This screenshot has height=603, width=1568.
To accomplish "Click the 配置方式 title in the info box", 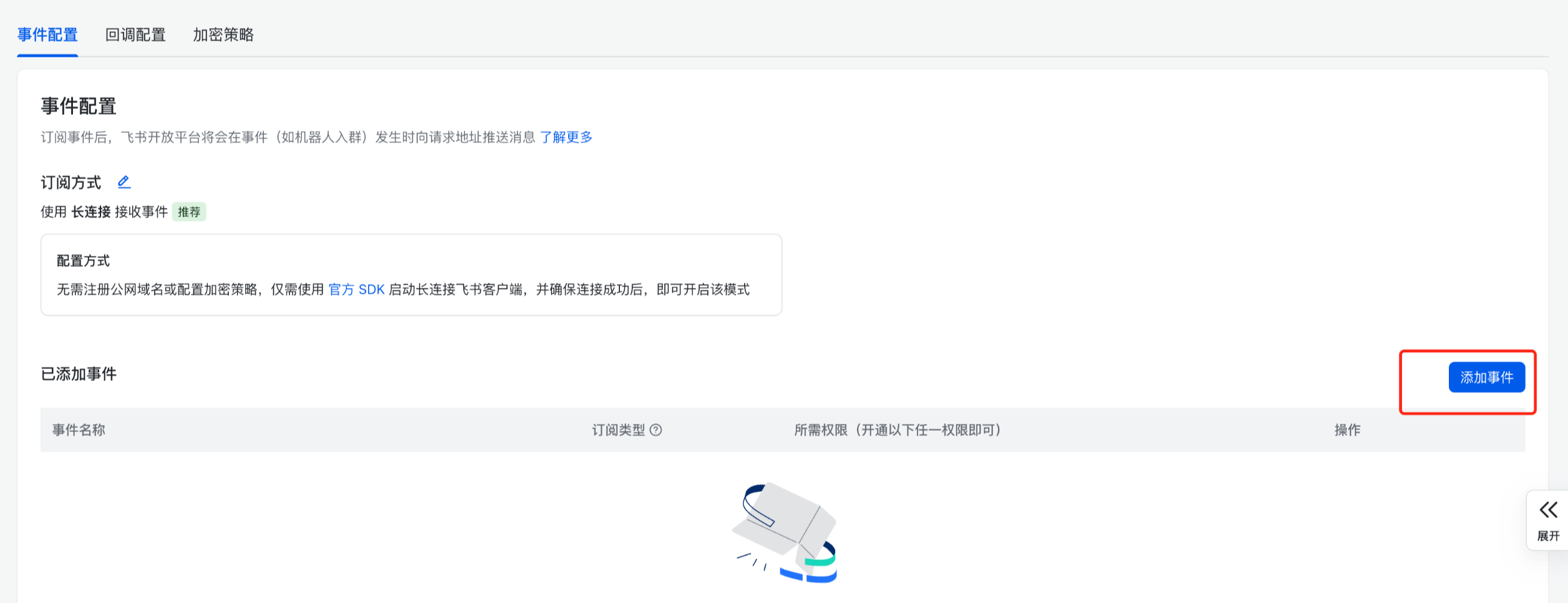I will 83,261.
